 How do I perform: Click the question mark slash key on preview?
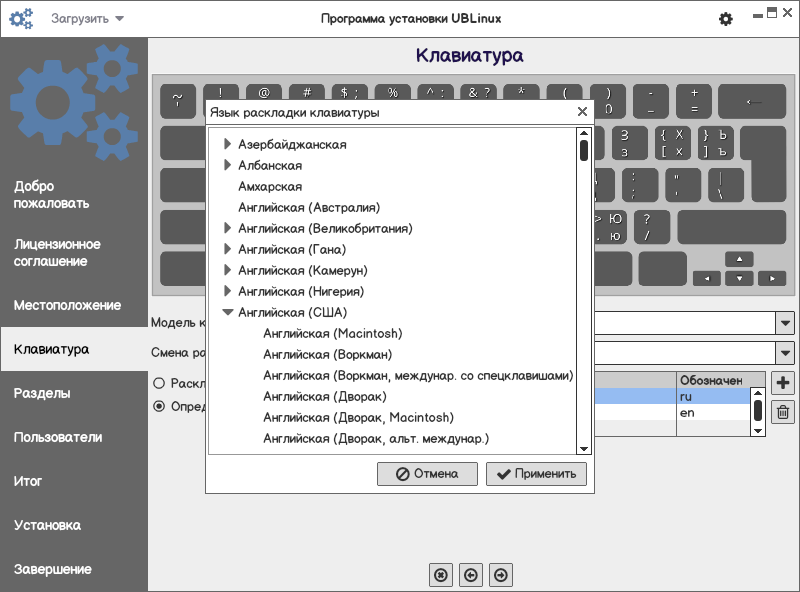[652, 227]
